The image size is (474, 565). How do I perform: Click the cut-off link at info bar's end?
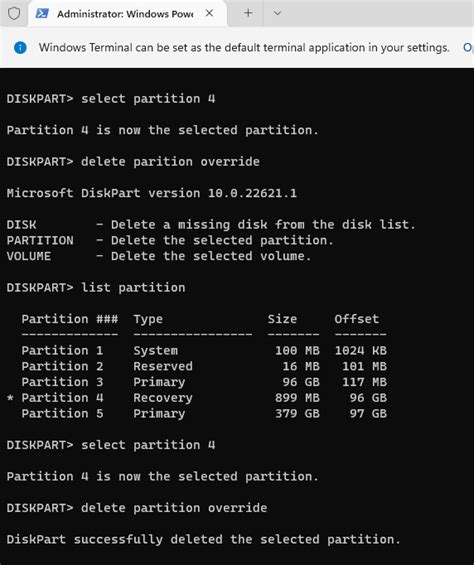tap(468, 48)
